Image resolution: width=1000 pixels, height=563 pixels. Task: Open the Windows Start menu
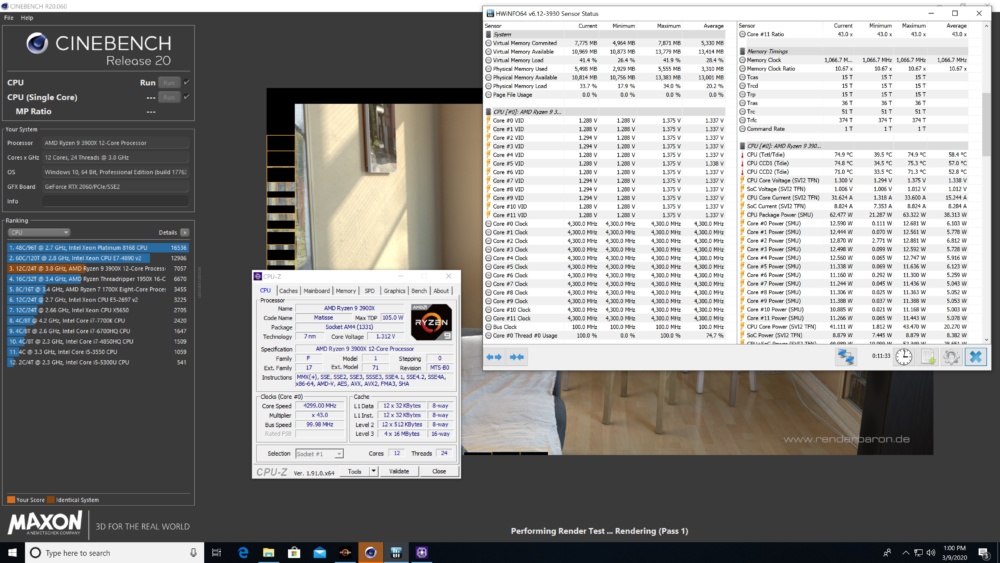coord(12,553)
